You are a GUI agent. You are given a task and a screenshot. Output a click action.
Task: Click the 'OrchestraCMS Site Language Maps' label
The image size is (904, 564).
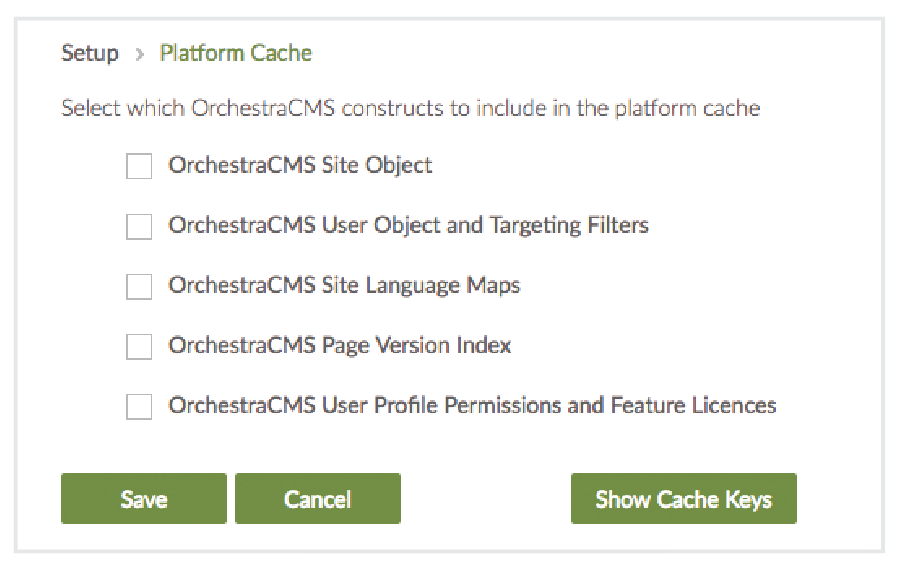click(x=344, y=286)
